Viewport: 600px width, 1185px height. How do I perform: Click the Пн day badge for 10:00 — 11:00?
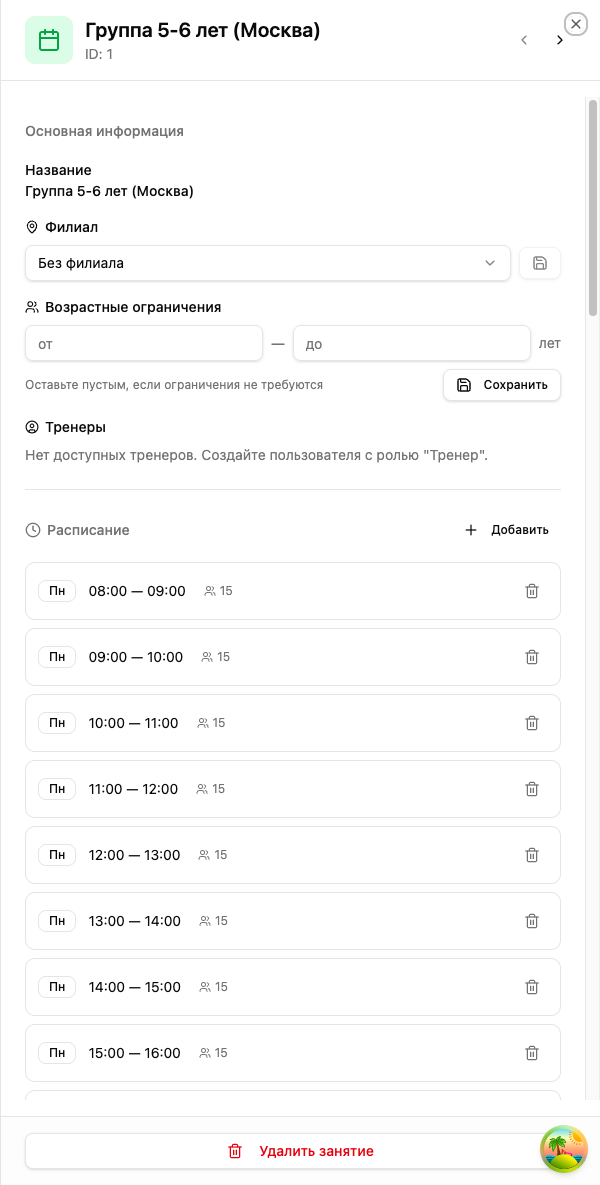(57, 723)
